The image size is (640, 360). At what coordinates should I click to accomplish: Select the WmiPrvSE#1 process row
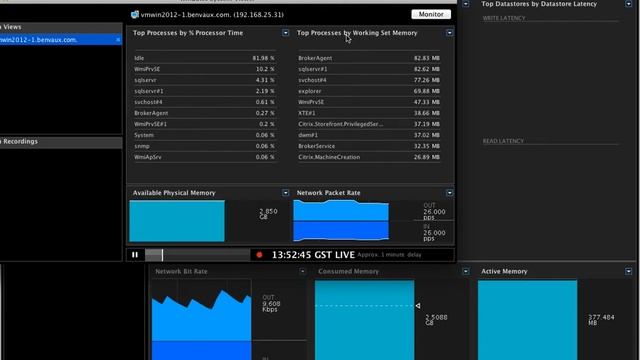[x=204, y=124]
